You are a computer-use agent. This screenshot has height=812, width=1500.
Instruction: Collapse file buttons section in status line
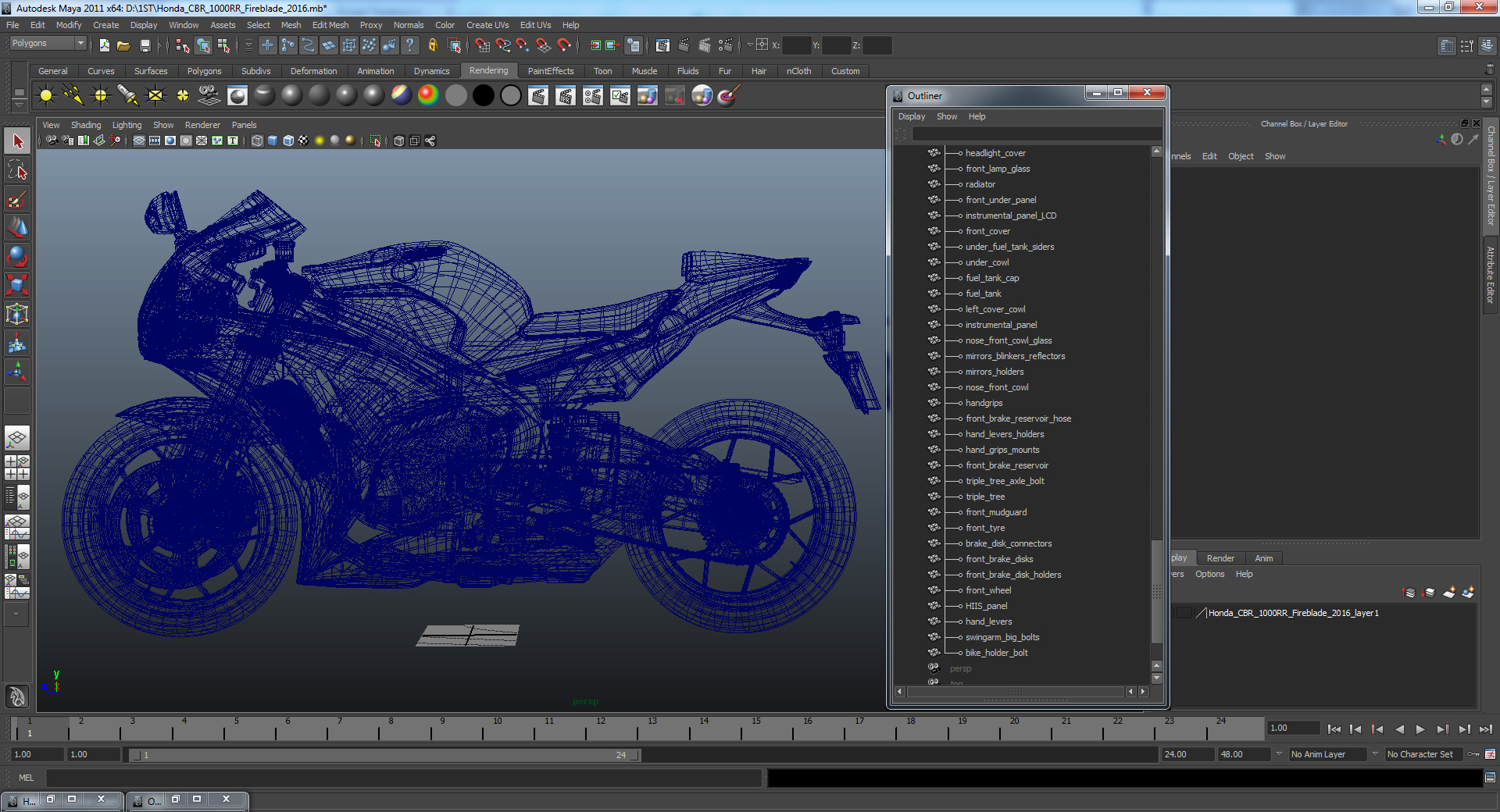[x=91, y=45]
